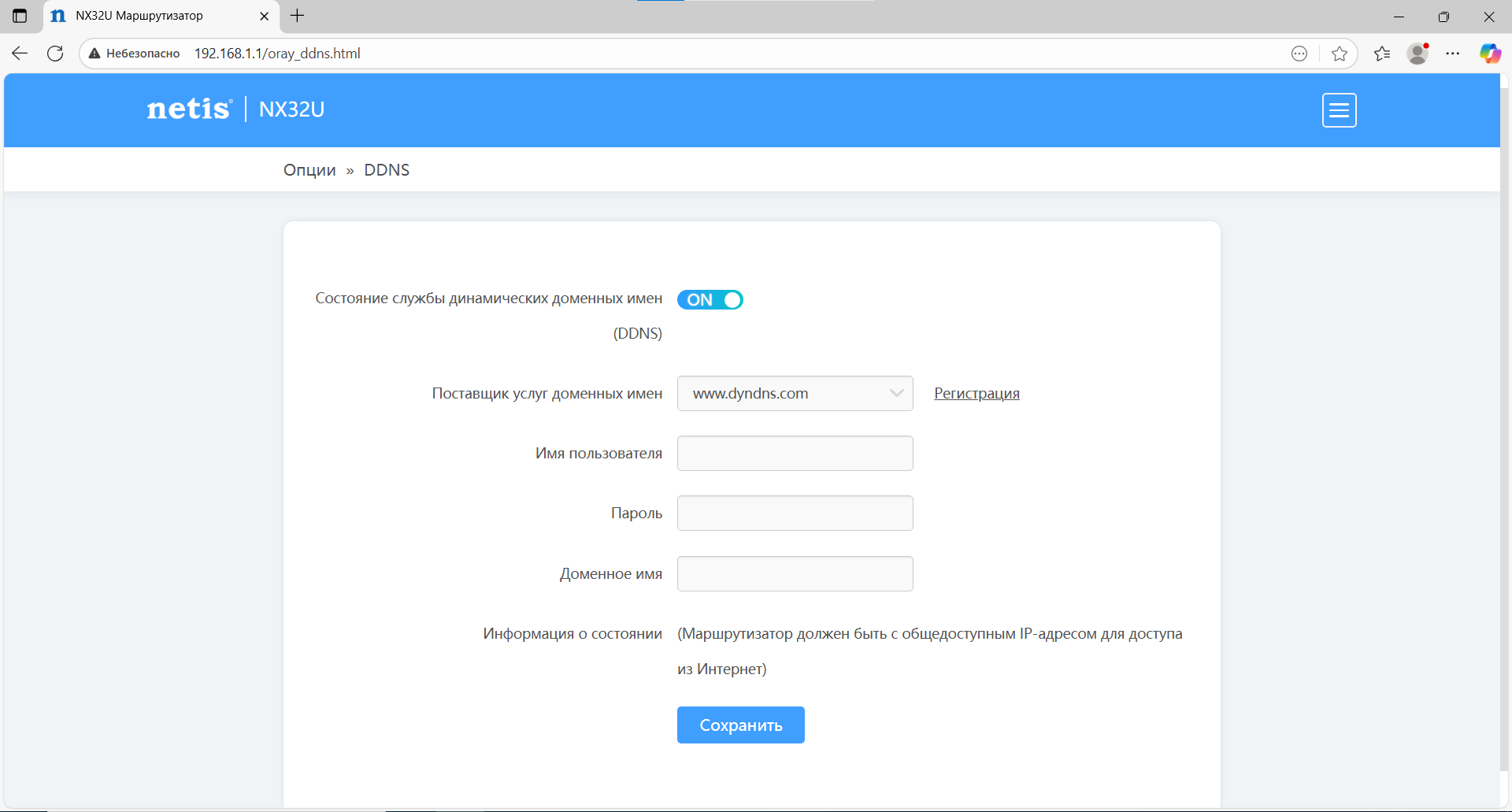The width and height of the screenshot is (1512, 812).
Task: Launch the Copilot sidebar
Action: [1490, 54]
